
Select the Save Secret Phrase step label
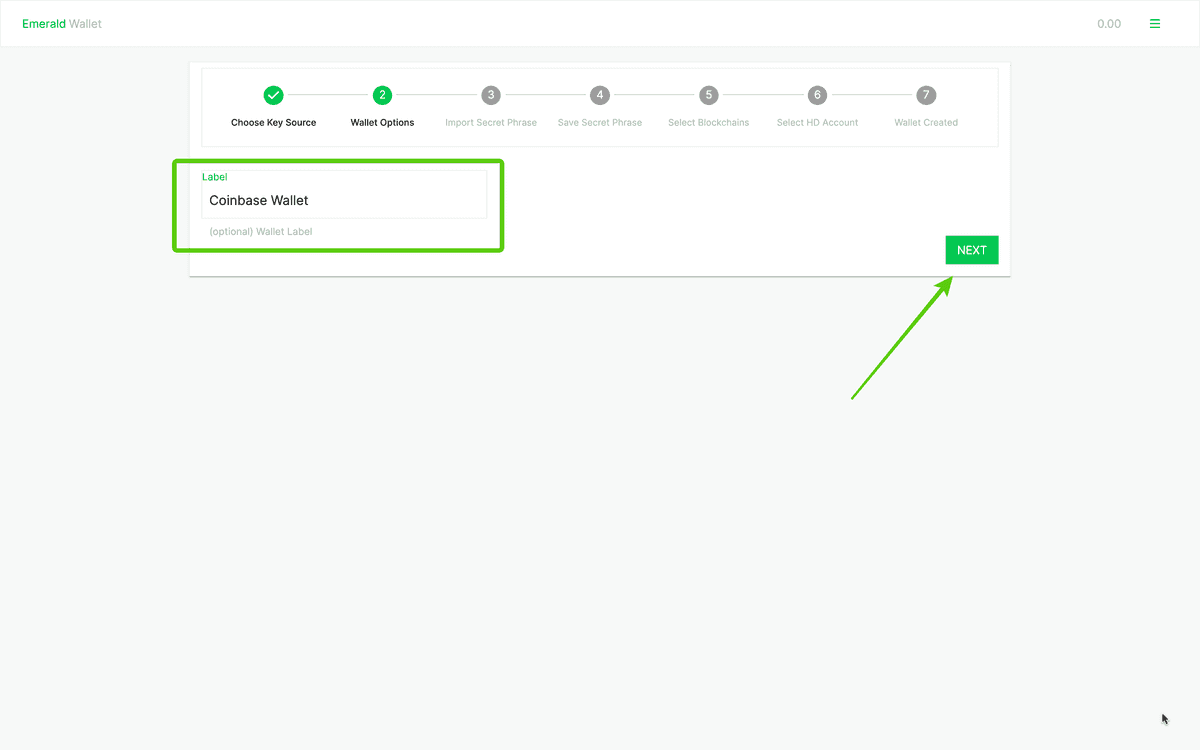point(599,123)
